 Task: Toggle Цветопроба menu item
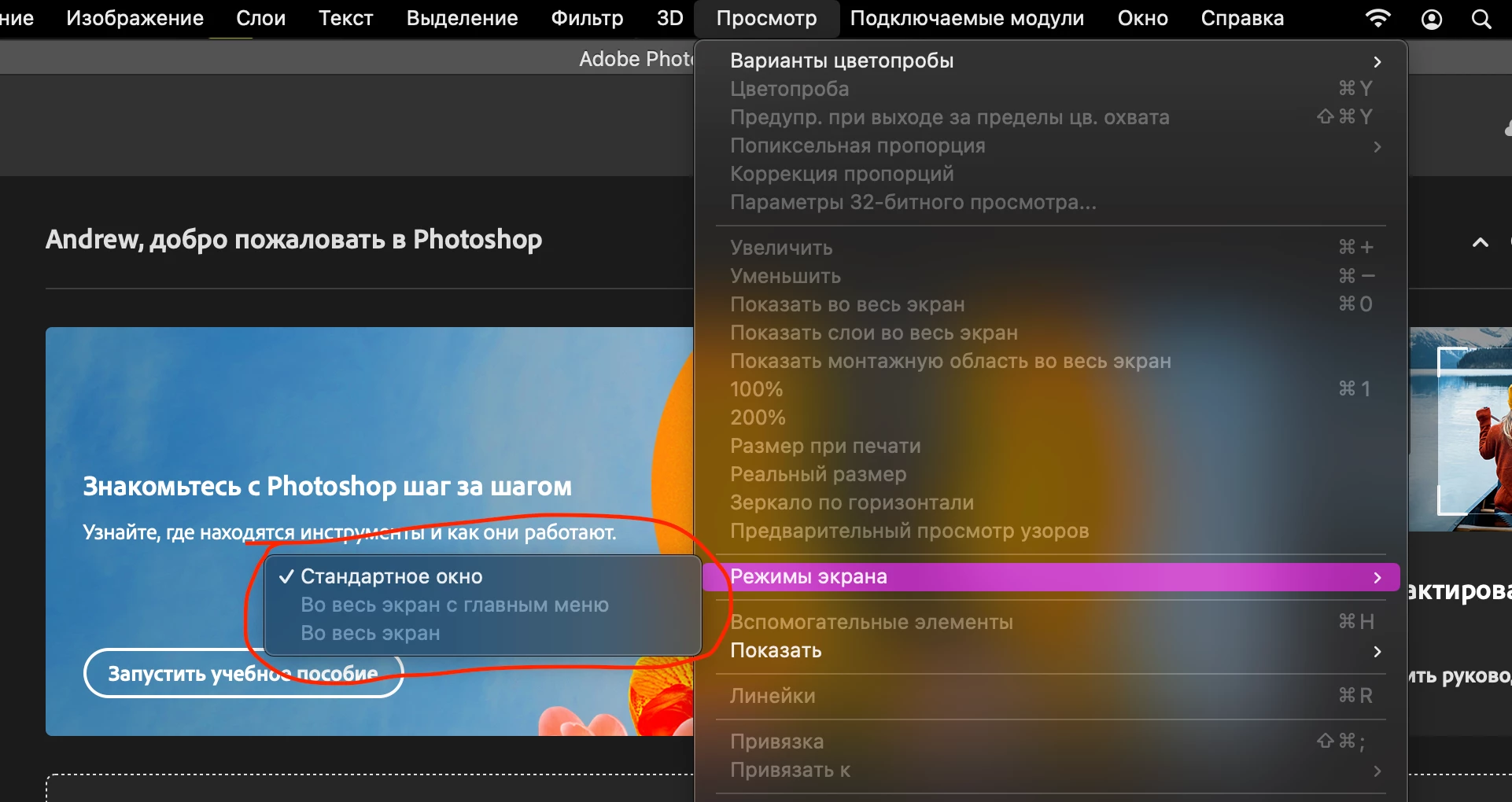click(x=1050, y=89)
